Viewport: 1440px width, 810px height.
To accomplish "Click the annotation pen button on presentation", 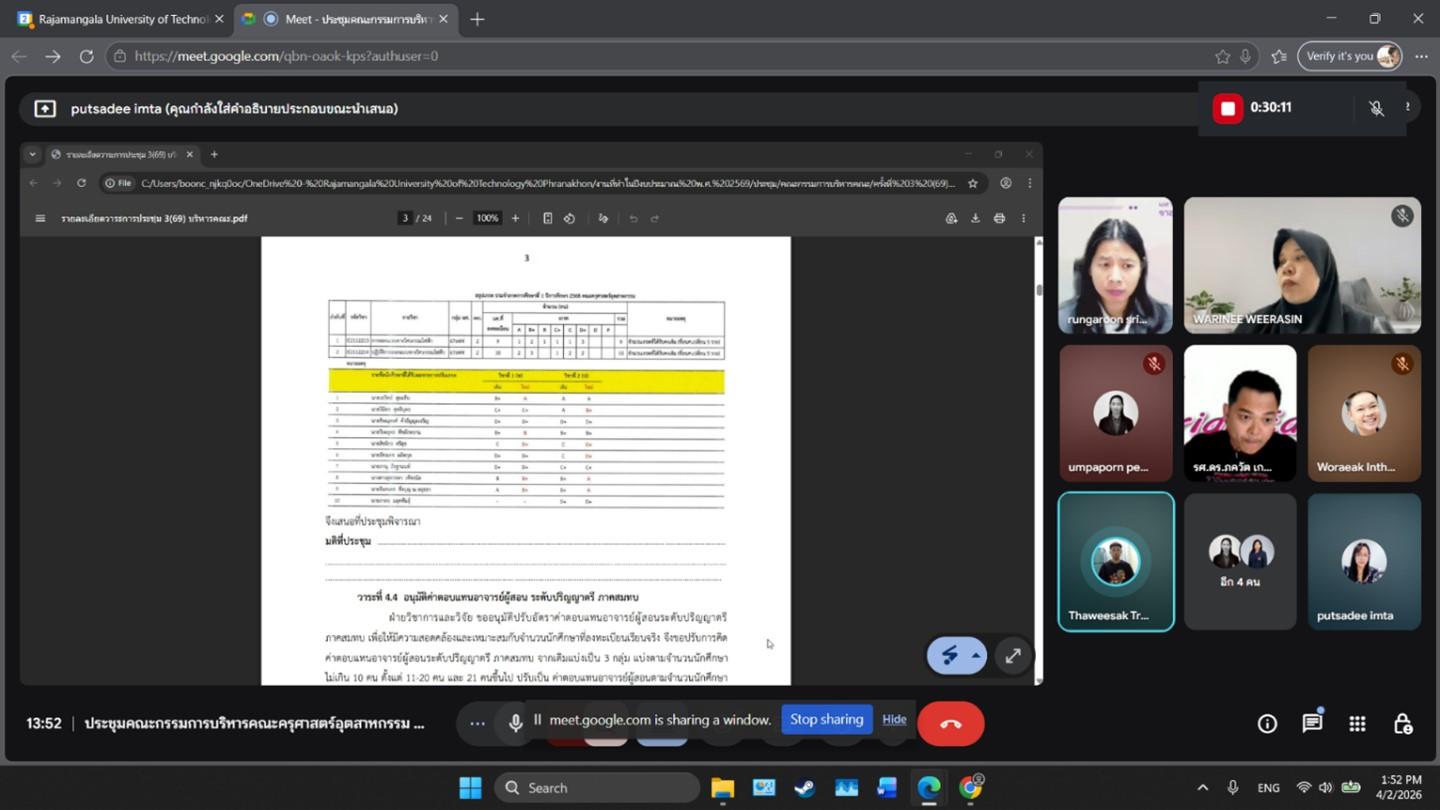I will pyautogui.click(x=949, y=656).
